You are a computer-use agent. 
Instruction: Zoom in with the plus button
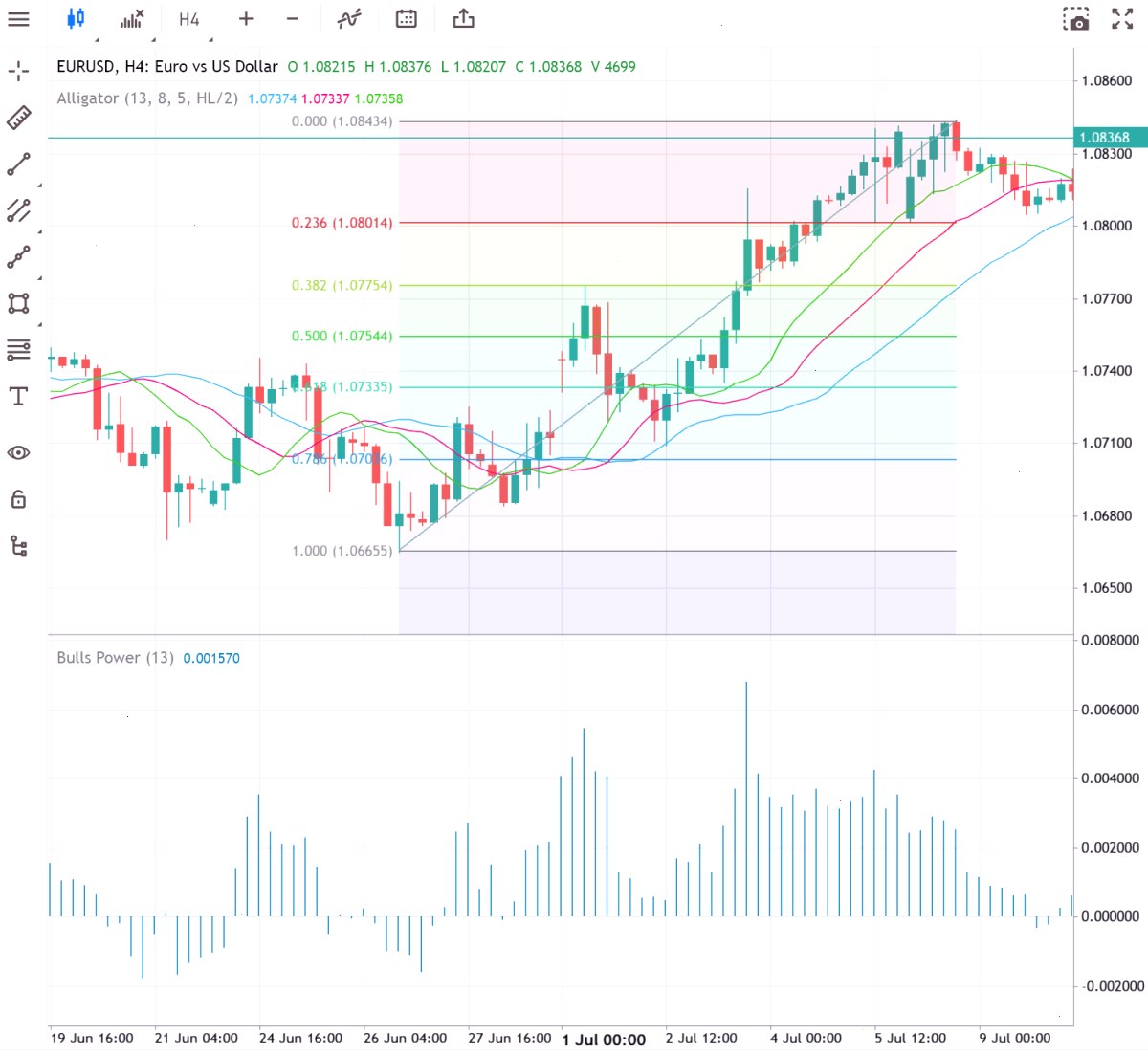(246, 19)
